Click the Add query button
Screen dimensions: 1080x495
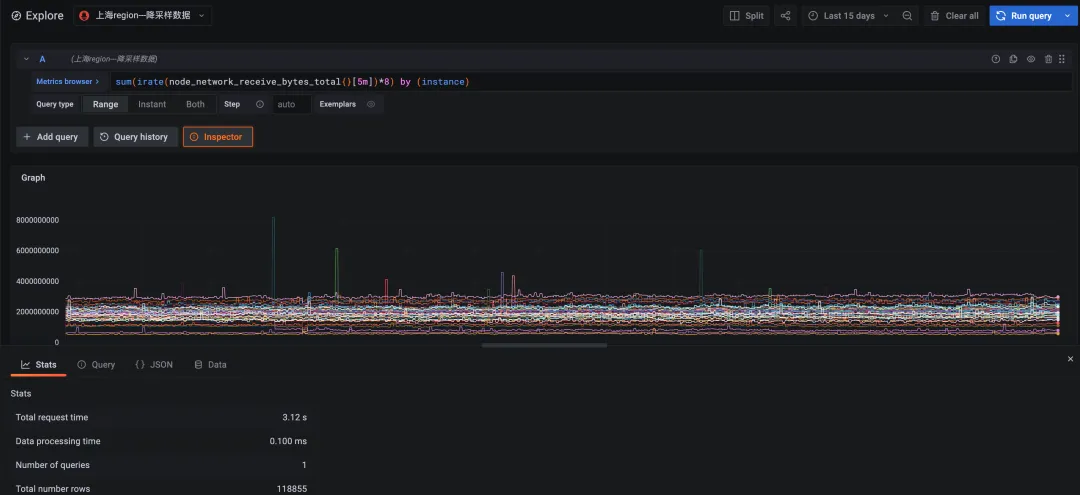pos(52,137)
